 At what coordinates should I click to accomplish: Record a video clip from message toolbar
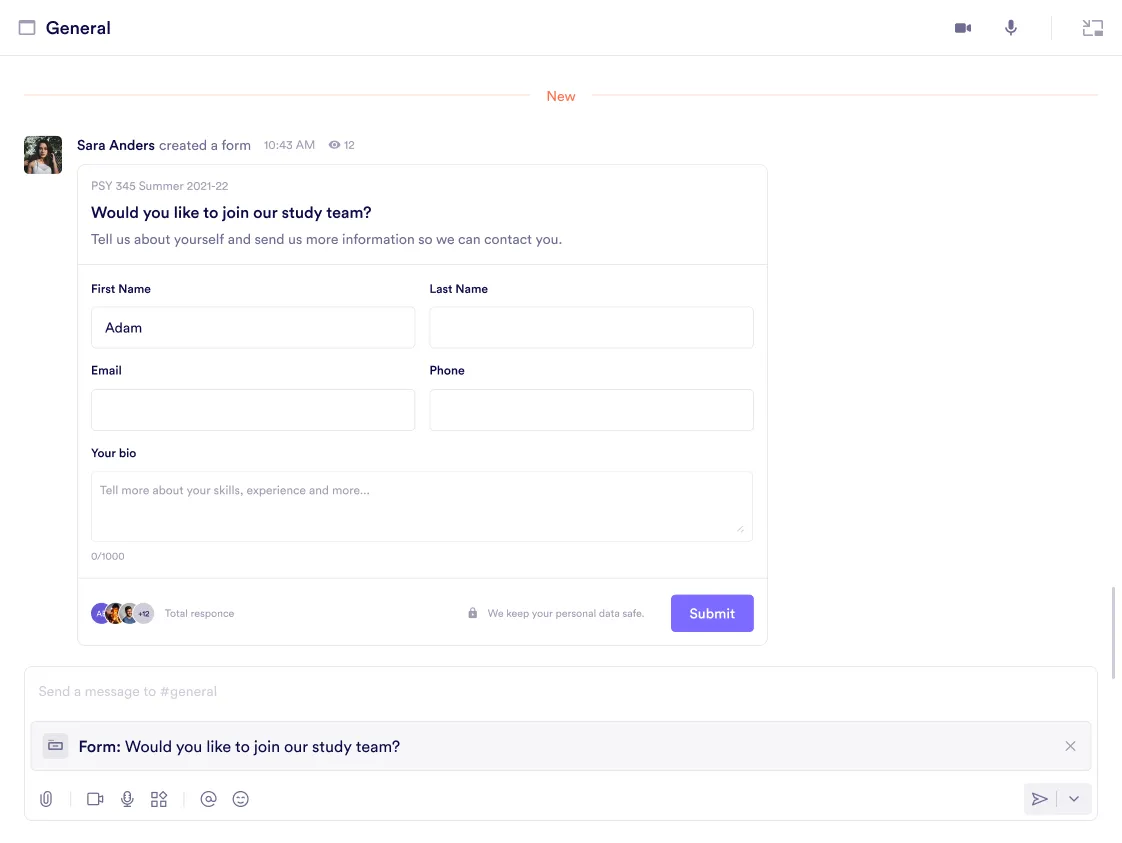pyautogui.click(x=95, y=799)
